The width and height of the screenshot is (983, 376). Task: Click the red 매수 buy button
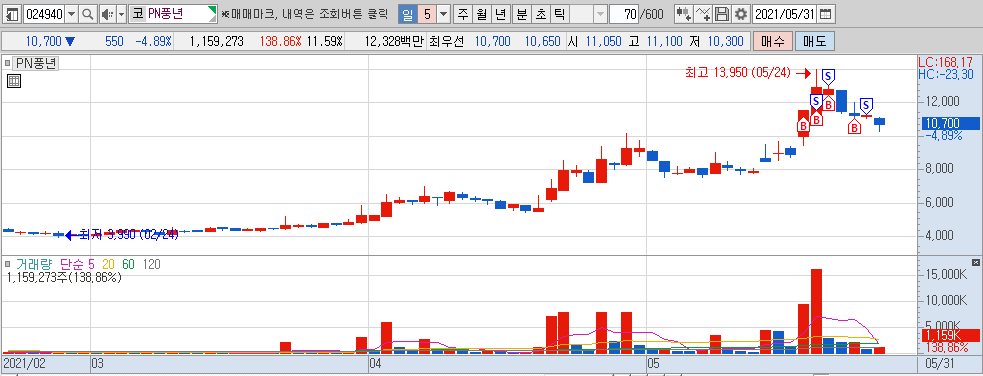point(772,41)
